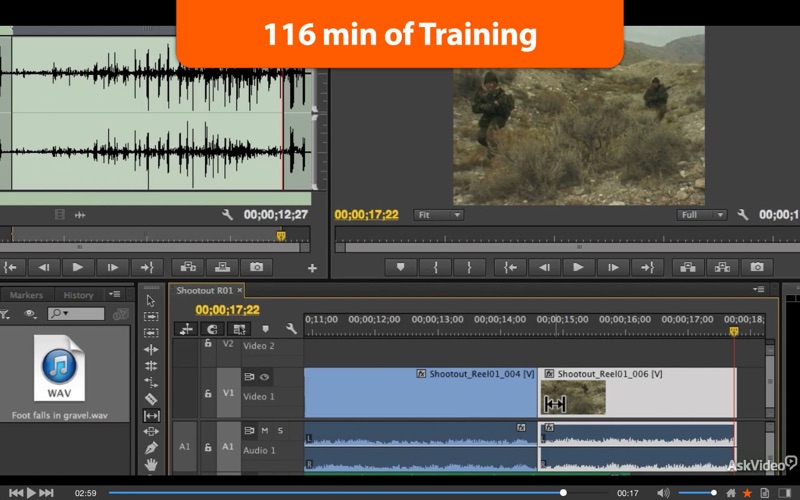Viewport: 800px width, 500px height.
Task: Add a marker in the timeline header
Action: pyautogui.click(x=265, y=329)
